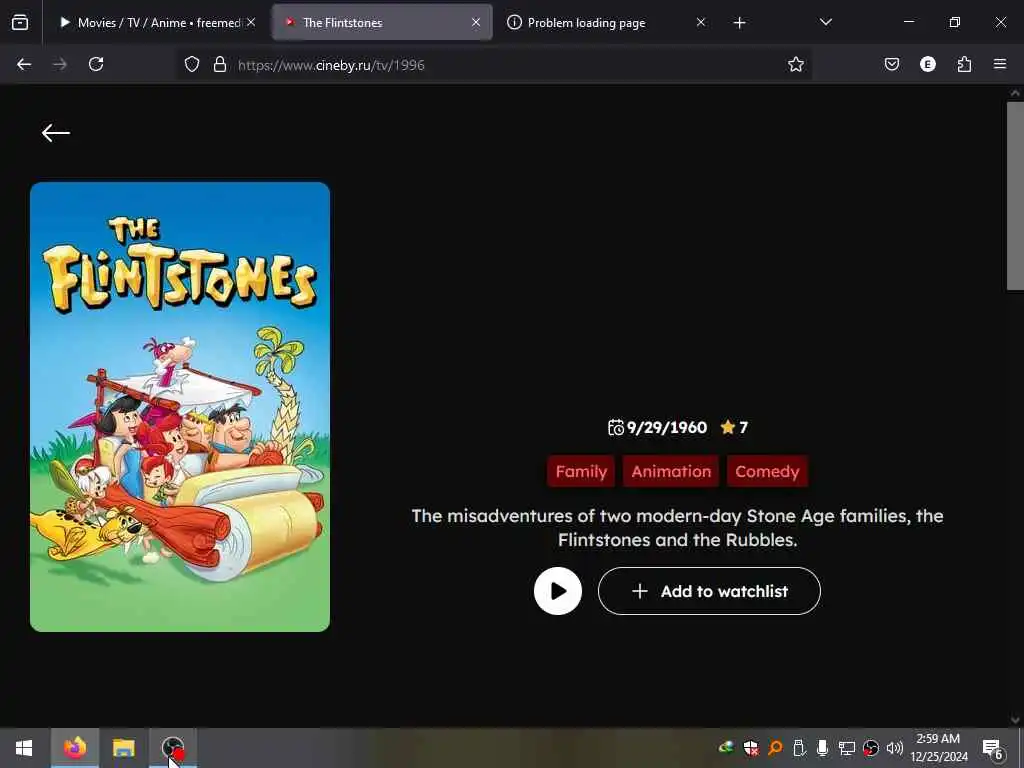Open the extensions puzzle icon
Screen dimensions: 1024x768
(x=964, y=64)
